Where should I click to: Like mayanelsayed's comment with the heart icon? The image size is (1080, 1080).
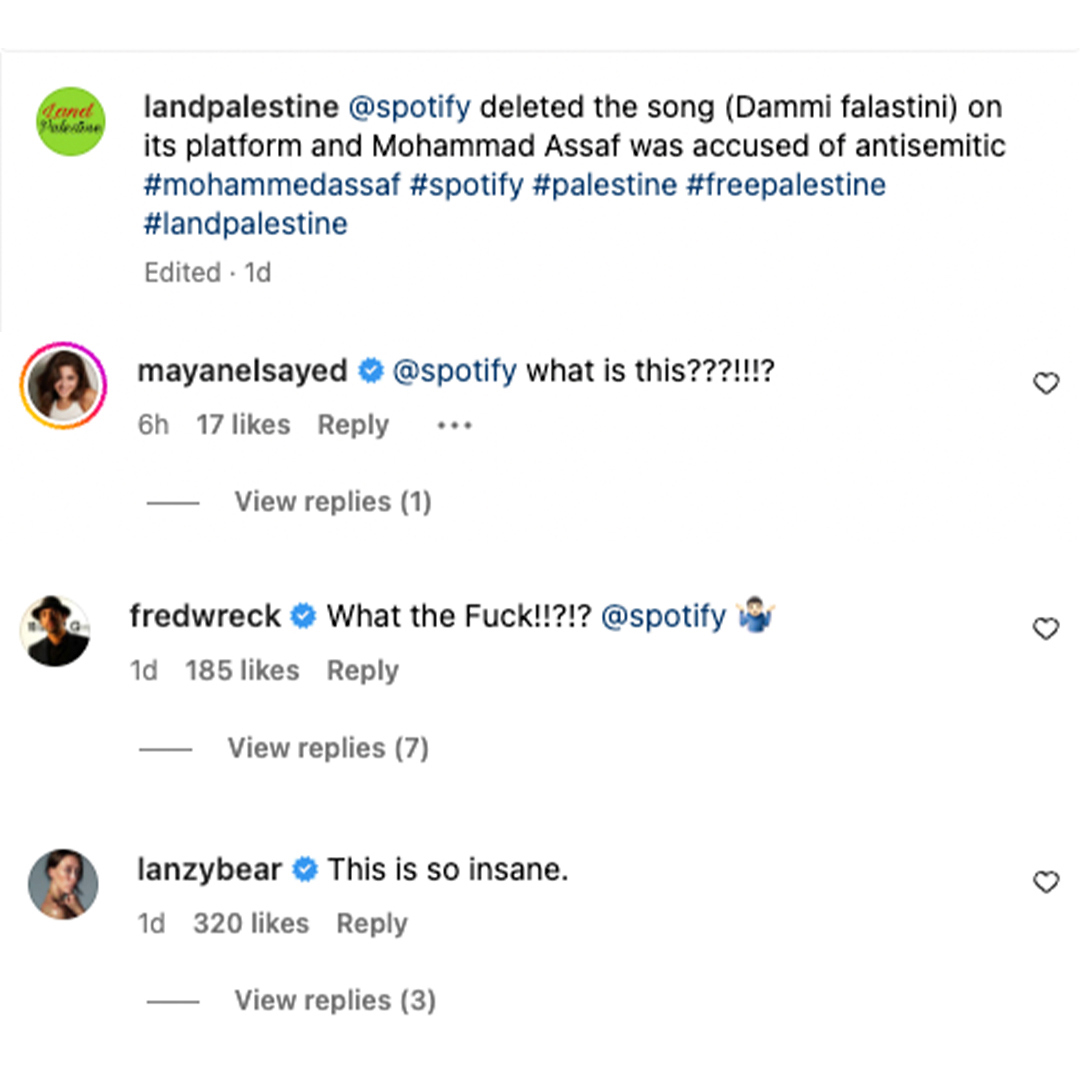pos(1046,383)
